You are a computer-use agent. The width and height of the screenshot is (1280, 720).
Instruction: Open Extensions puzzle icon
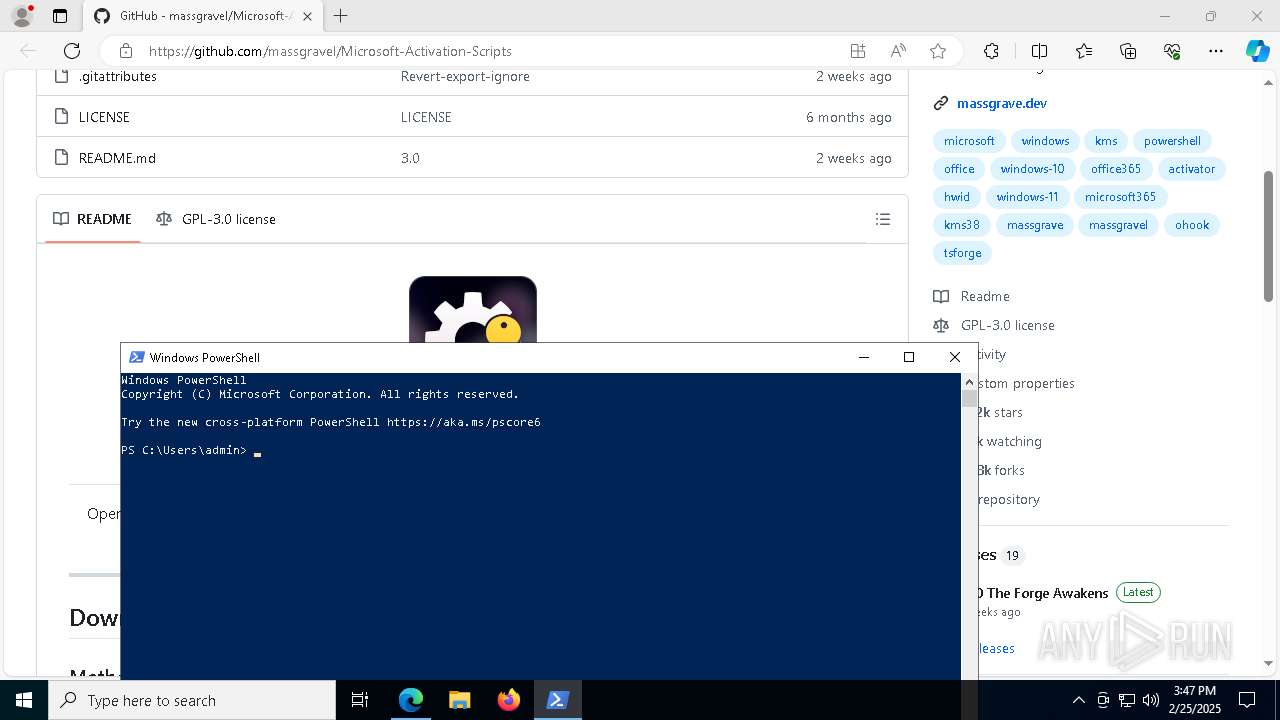(991, 51)
